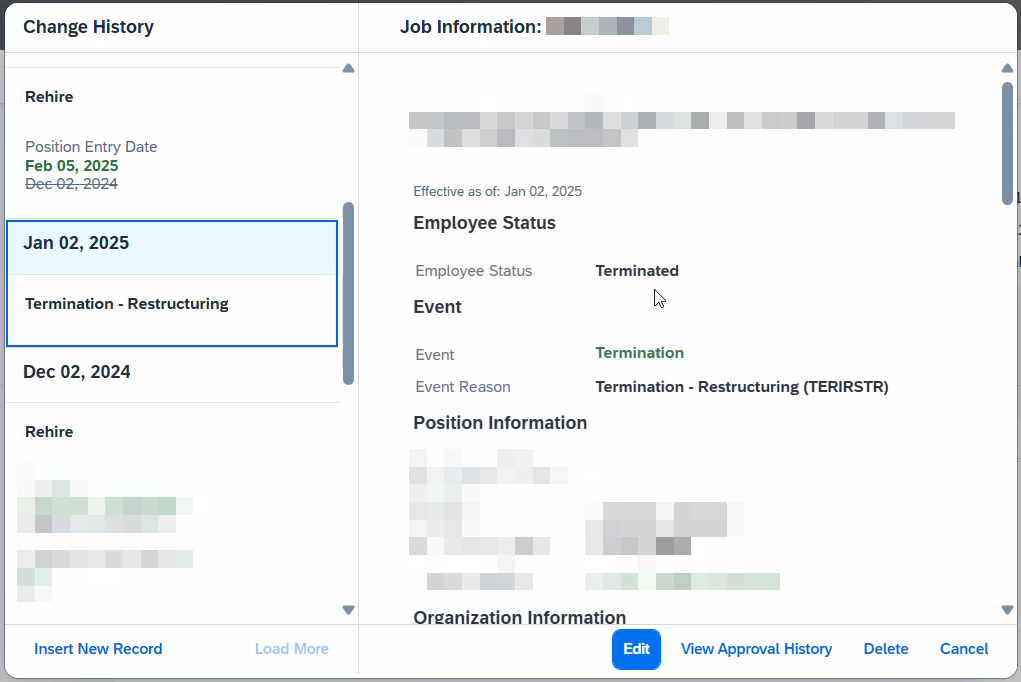Image resolution: width=1021 pixels, height=682 pixels.
Task: Cancel the Change History dialog
Action: 964,649
